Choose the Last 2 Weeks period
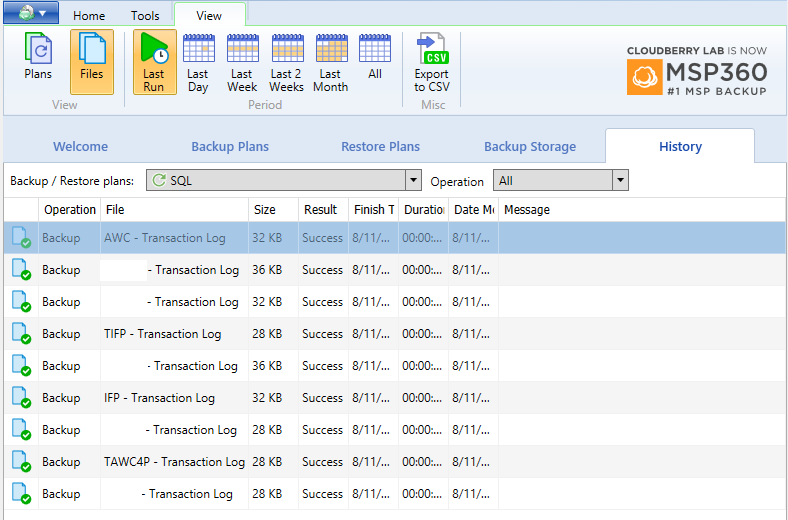788x520 pixels. (x=286, y=63)
